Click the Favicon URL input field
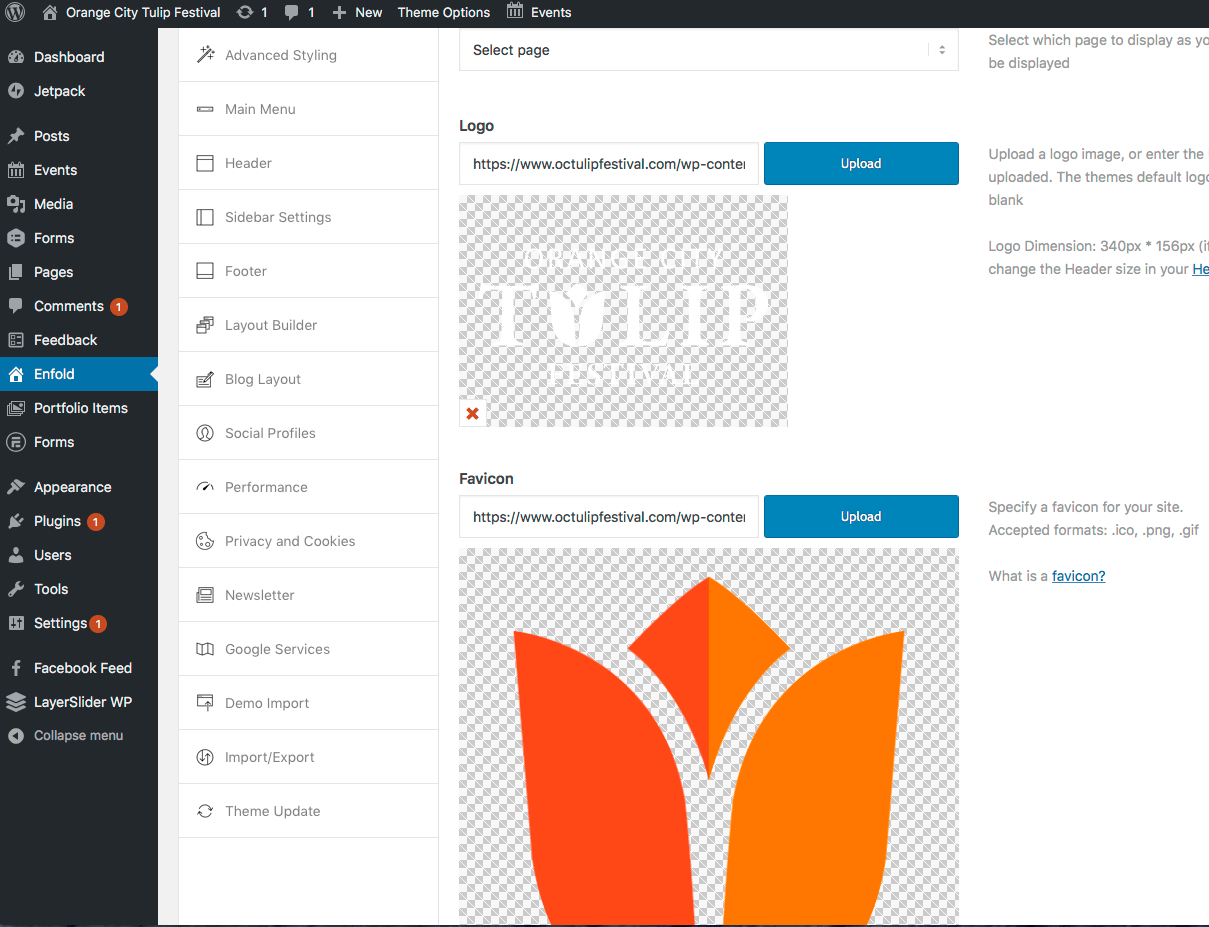 tap(608, 517)
